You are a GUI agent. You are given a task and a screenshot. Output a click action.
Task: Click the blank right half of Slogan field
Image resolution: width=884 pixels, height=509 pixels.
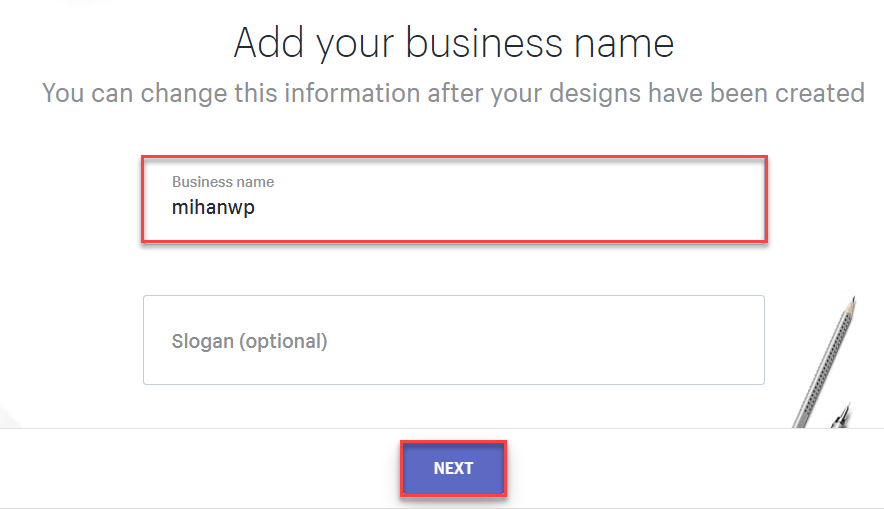coord(609,340)
